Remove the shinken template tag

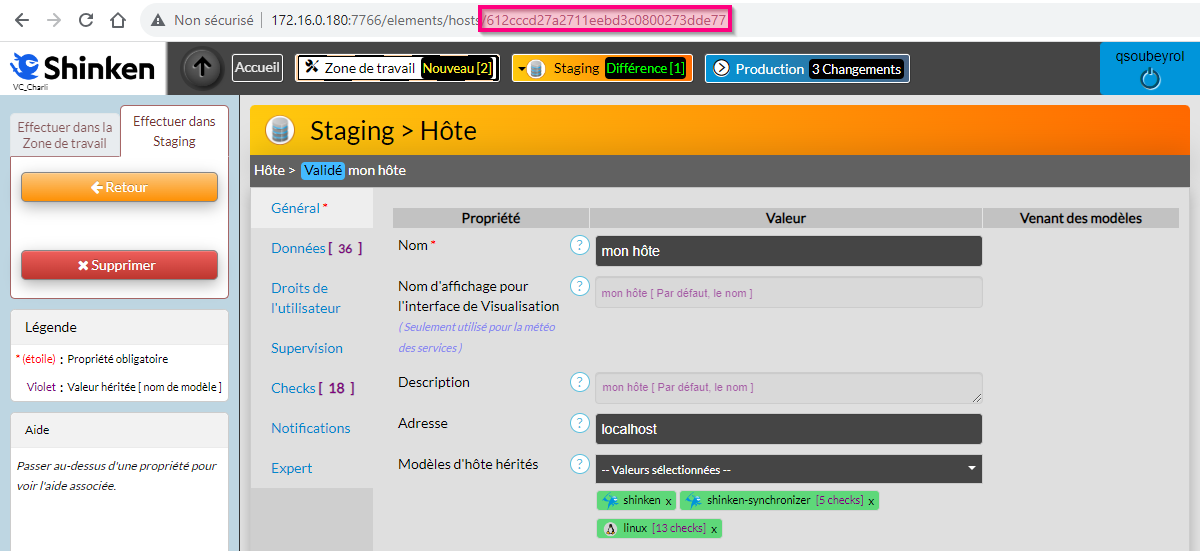coord(668,501)
